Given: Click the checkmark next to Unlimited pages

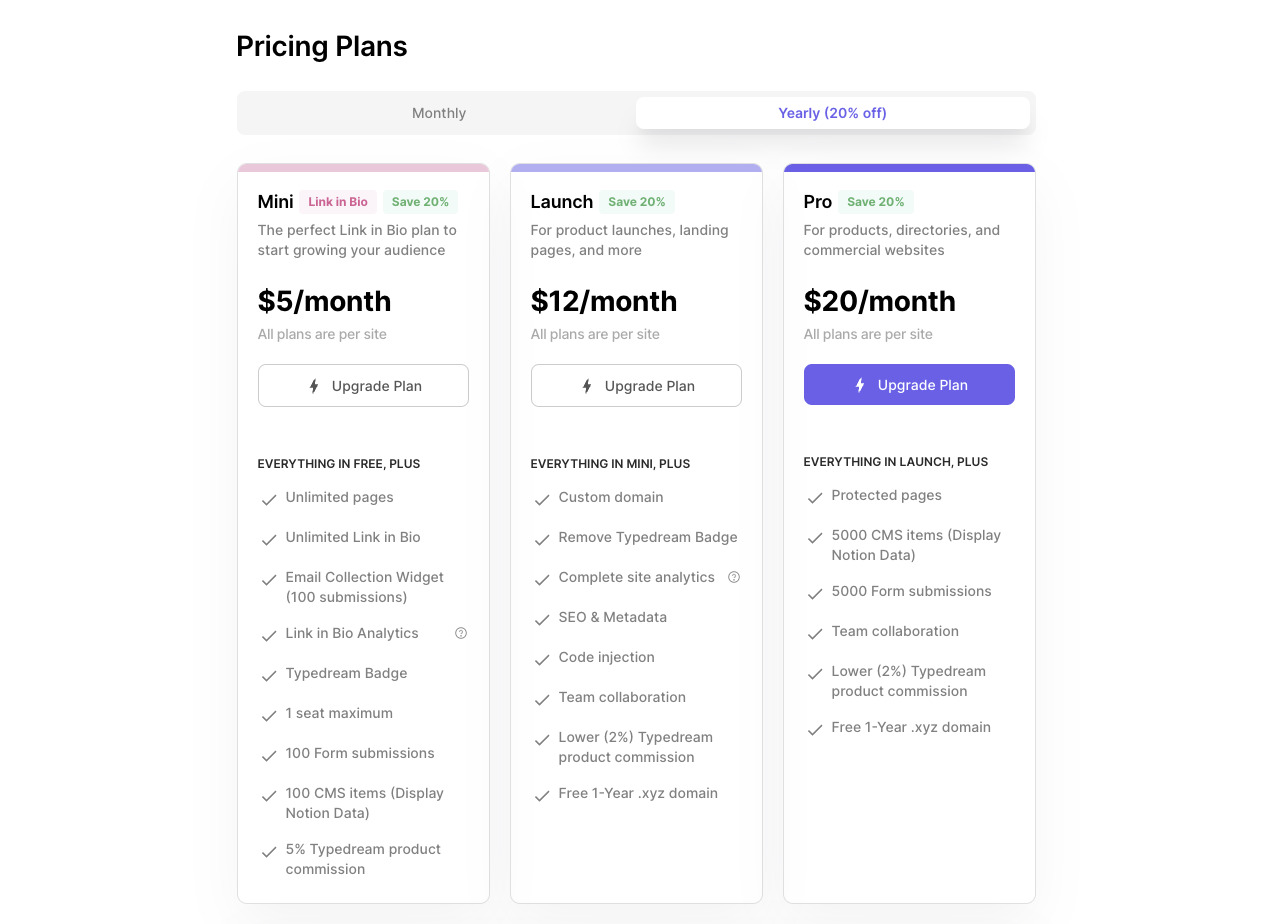Looking at the screenshot, I should [x=269, y=499].
